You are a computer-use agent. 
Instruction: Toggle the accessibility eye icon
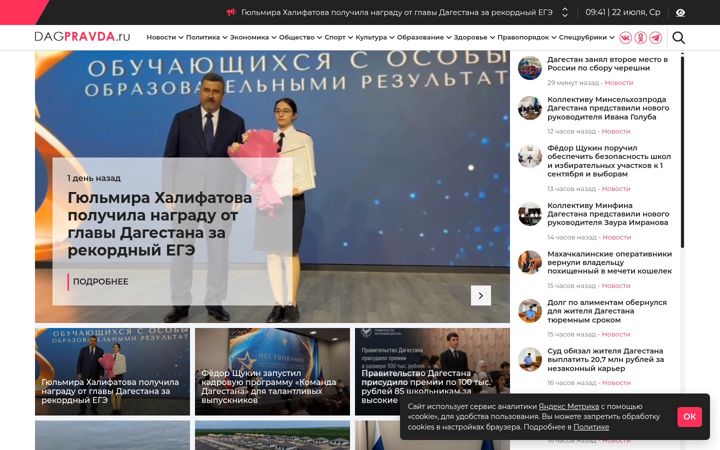coord(681,13)
